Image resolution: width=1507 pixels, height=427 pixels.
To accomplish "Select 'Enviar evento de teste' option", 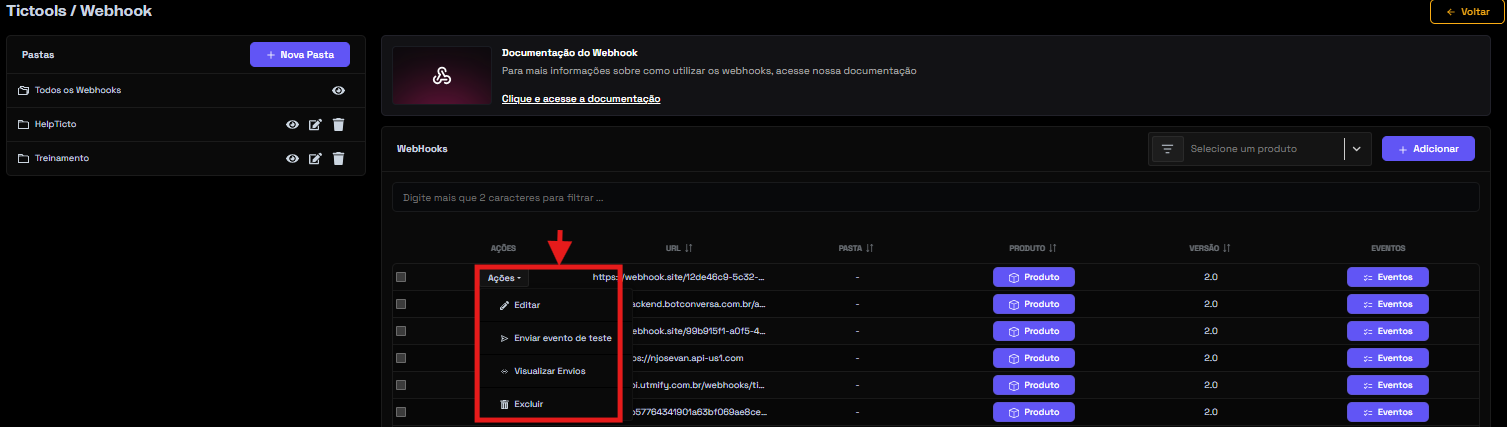I will click(x=561, y=339).
